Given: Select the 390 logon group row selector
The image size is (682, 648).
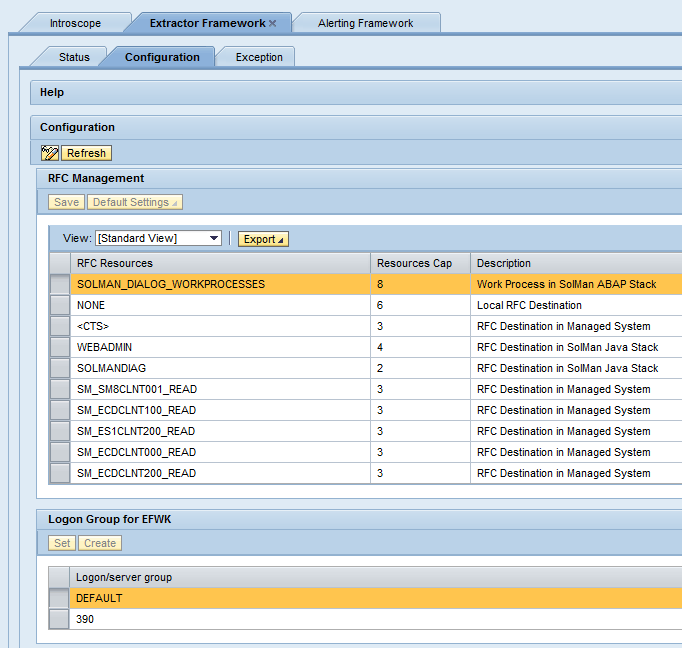Looking at the screenshot, I should 60,619.
